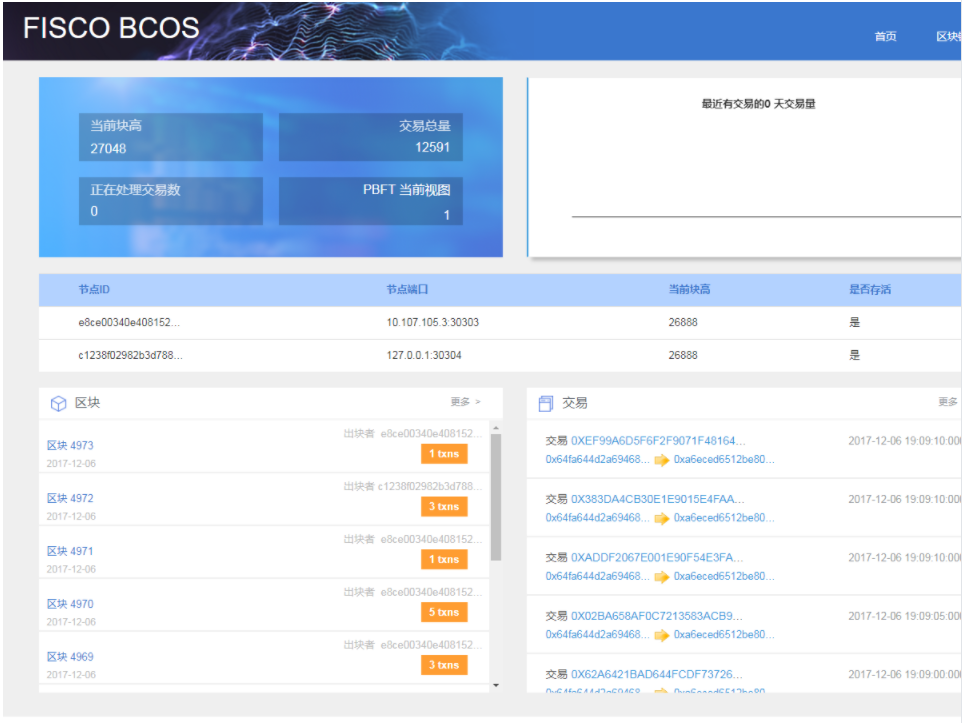Click the cube icon beside 区块 panel title
The width and height of the screenshot is (964, 723).
click(57, 403)
